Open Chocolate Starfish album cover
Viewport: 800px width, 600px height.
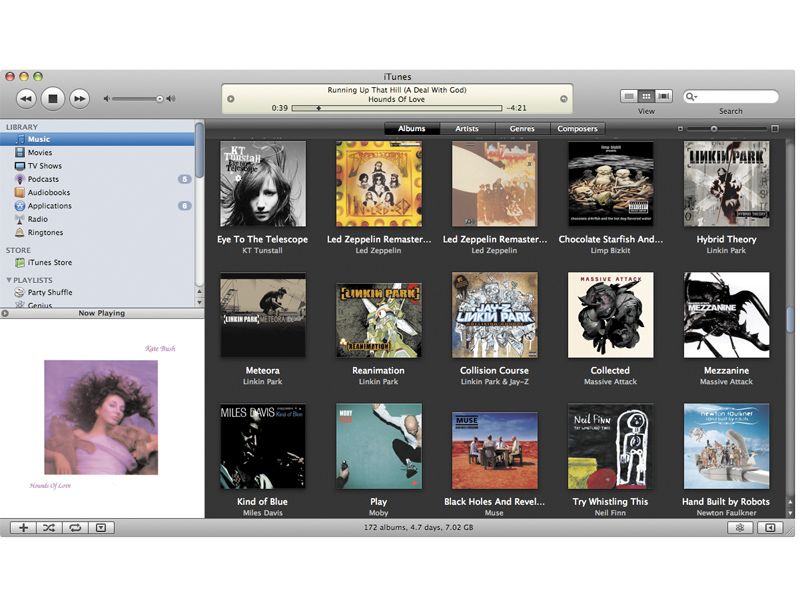(x=611, y=184)
